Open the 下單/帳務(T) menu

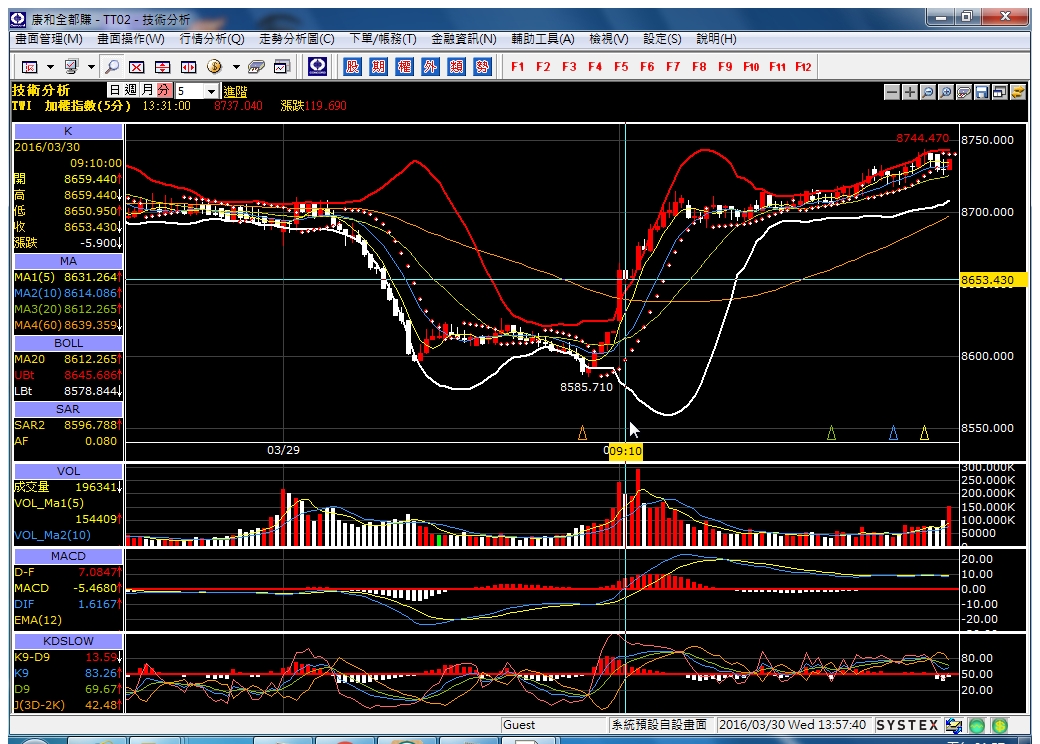(383, 39)
